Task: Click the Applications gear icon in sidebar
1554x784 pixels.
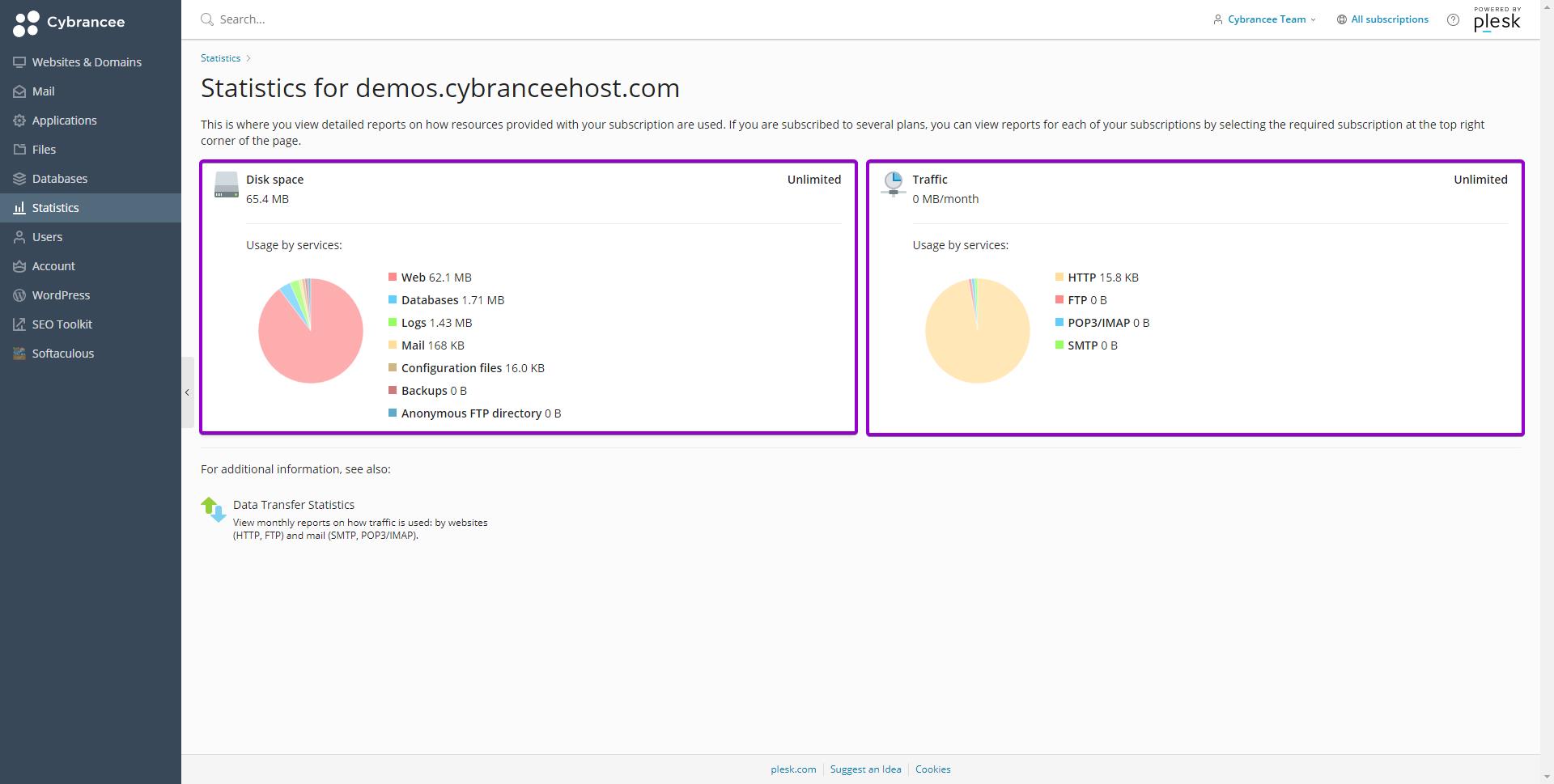Action: (x=19, y=121)
